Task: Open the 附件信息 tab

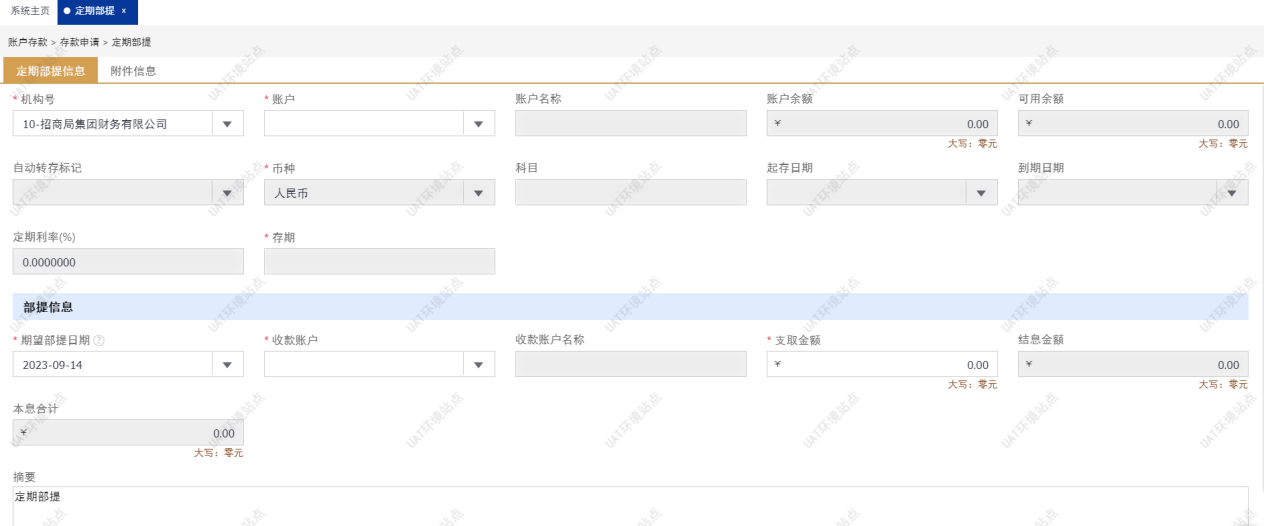Action: click(133, 71)
